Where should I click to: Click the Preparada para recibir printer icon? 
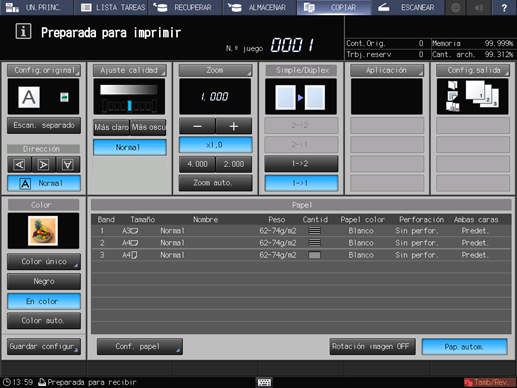[42, 382]
